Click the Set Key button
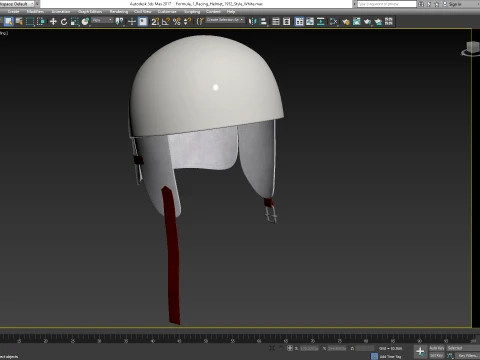The height and width of the screenshot is (360, 480). 437,356
